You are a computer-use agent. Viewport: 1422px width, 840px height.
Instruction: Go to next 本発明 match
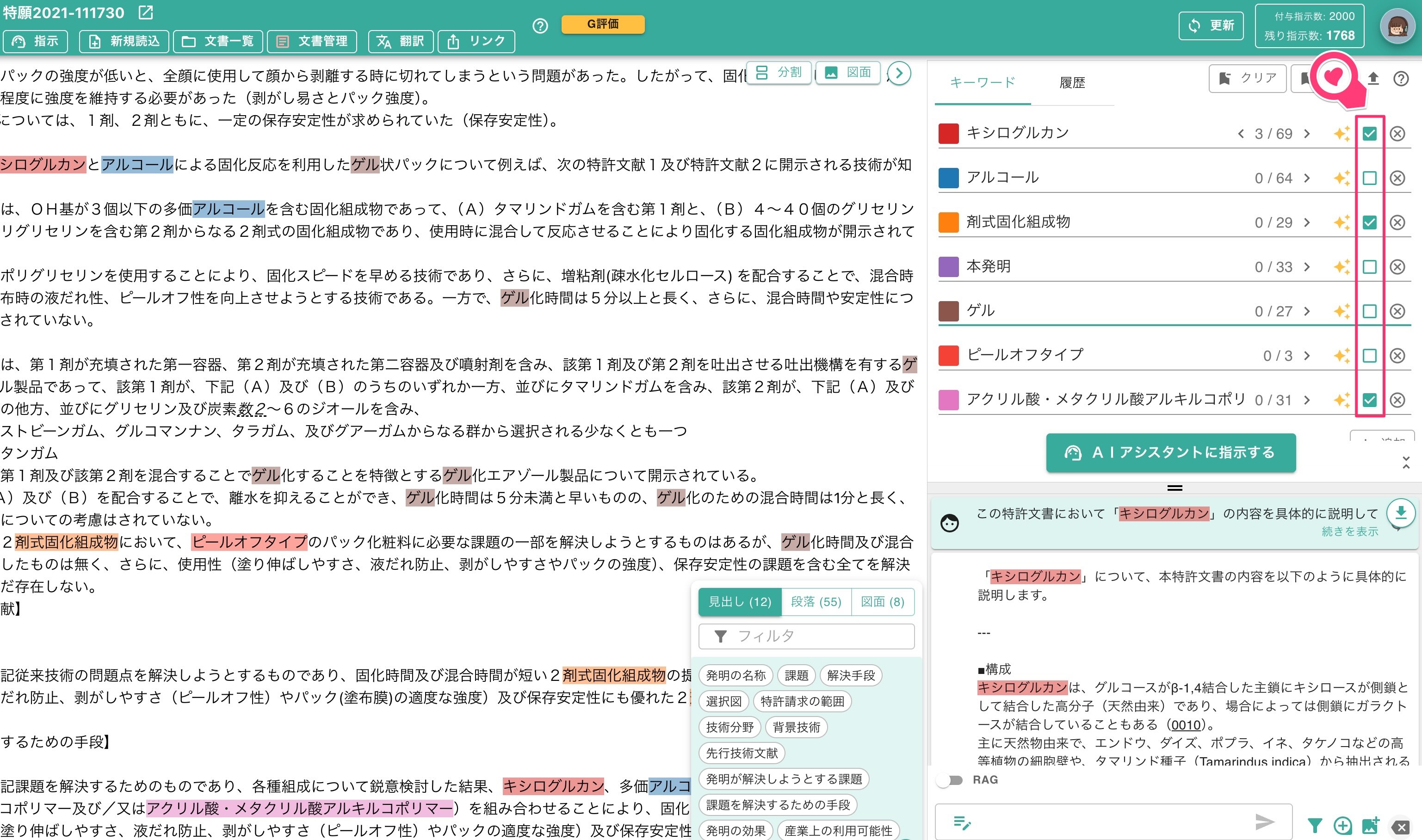1306,266
